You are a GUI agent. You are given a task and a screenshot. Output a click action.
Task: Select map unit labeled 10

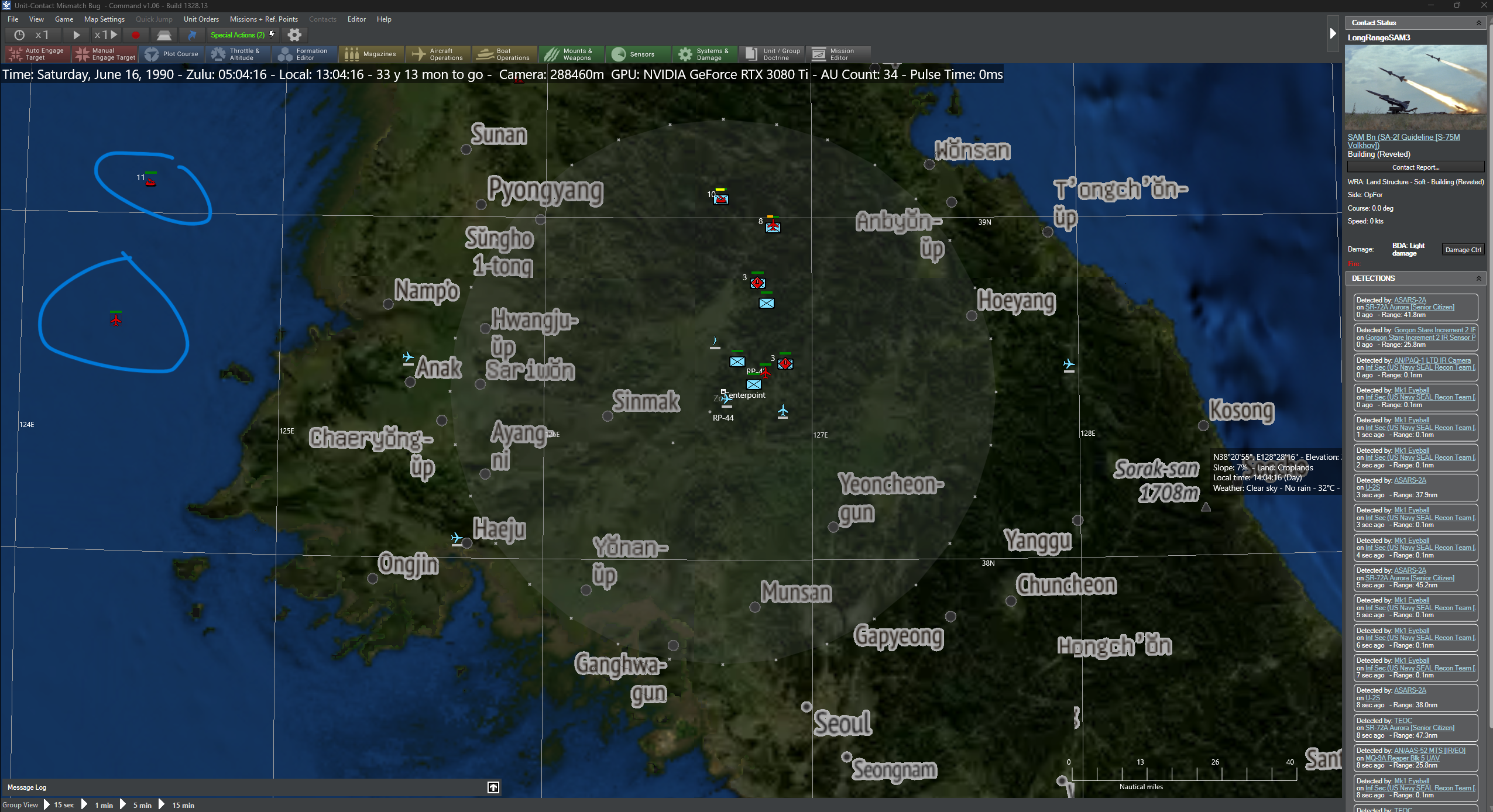coord(721,198)
